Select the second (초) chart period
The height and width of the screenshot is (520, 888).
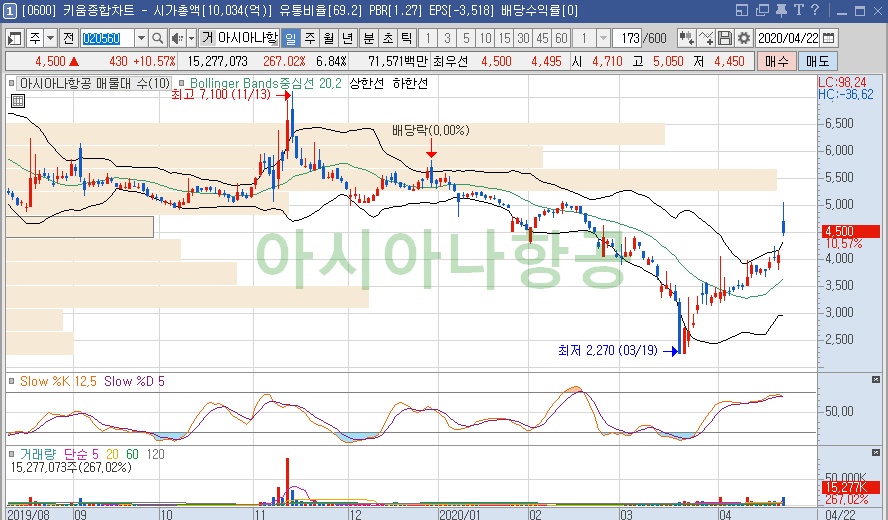point(388,39)
